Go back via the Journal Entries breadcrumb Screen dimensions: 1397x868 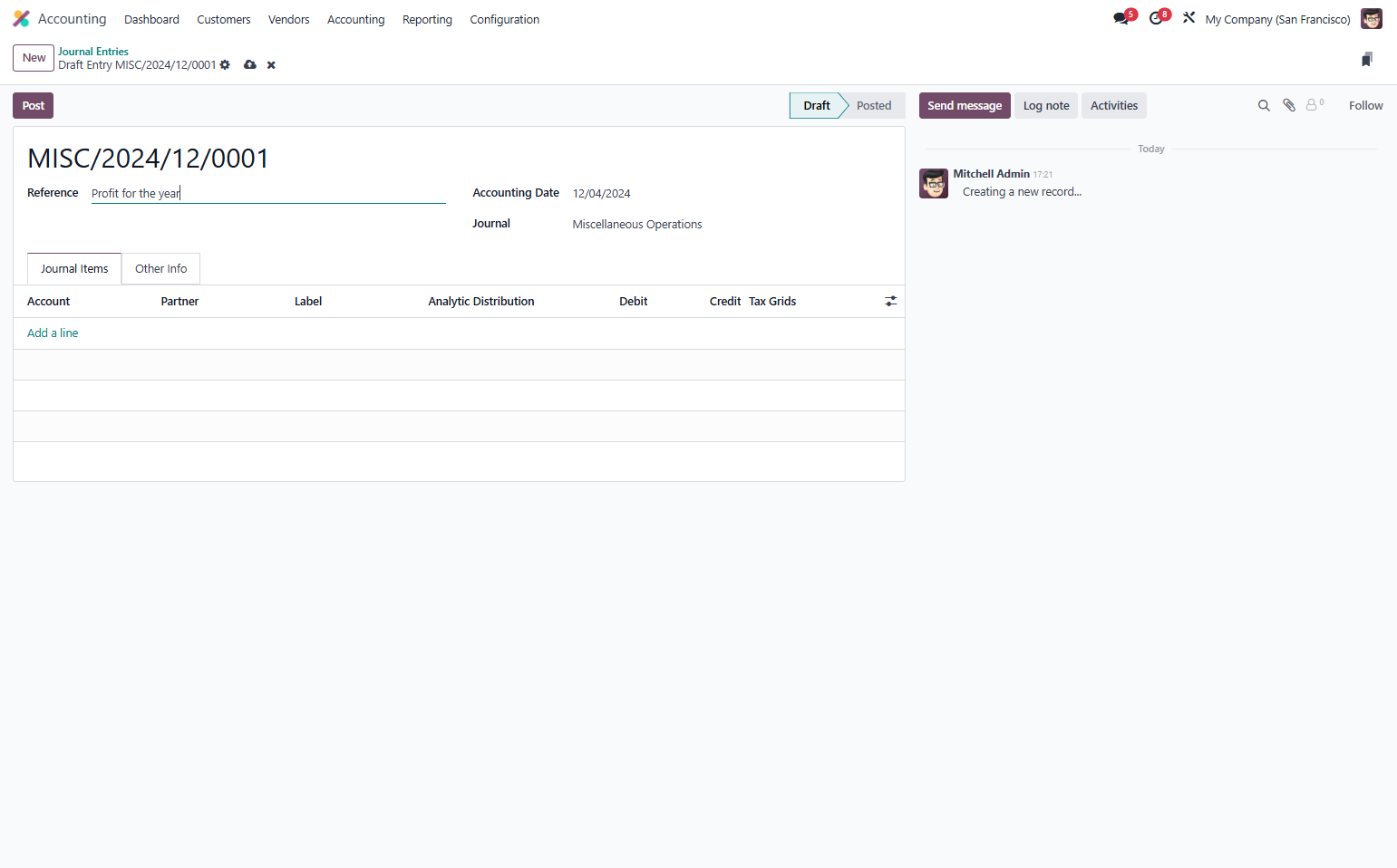(x=93, y=52)
